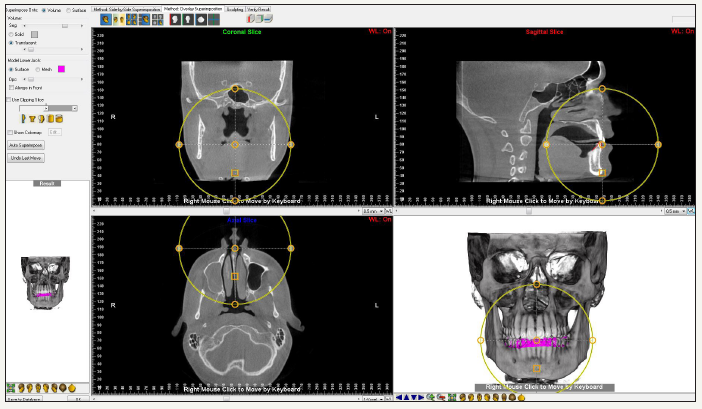702x409 pixels.
Task: Open the clipping slice dropdown
Action: [x=74, y=107]
